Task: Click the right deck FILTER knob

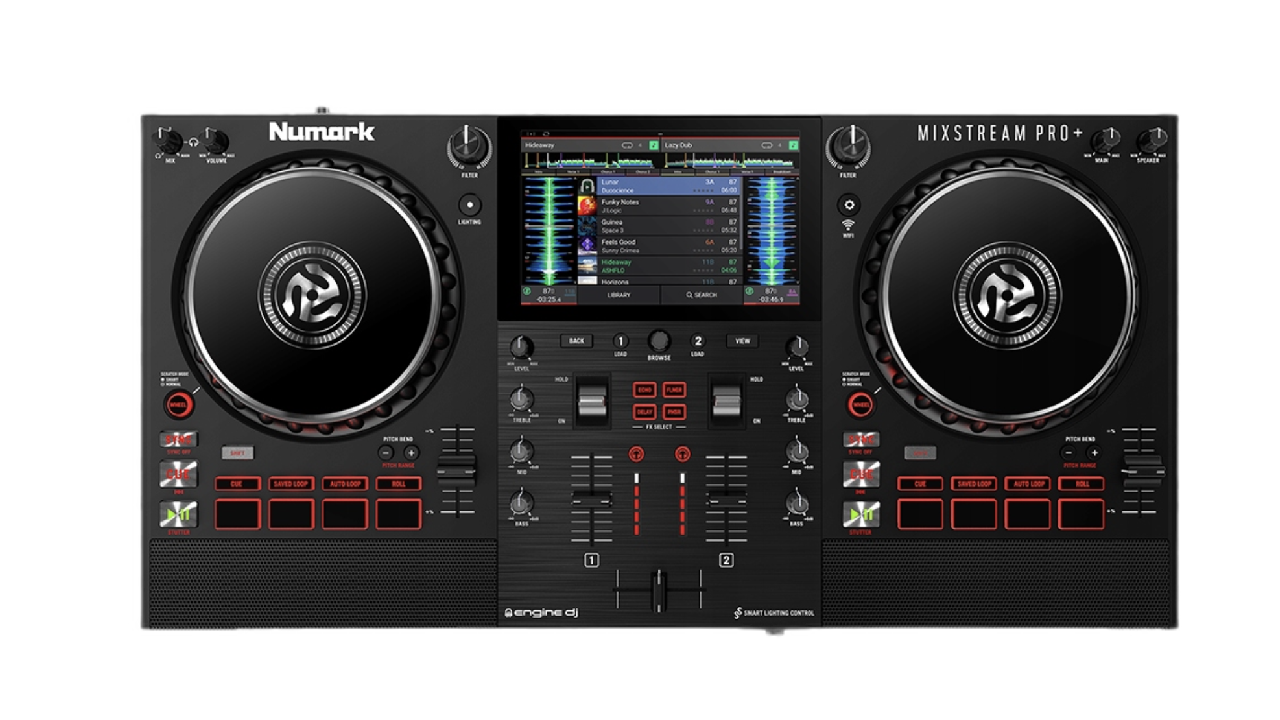Action: click(x=850, y=147)
